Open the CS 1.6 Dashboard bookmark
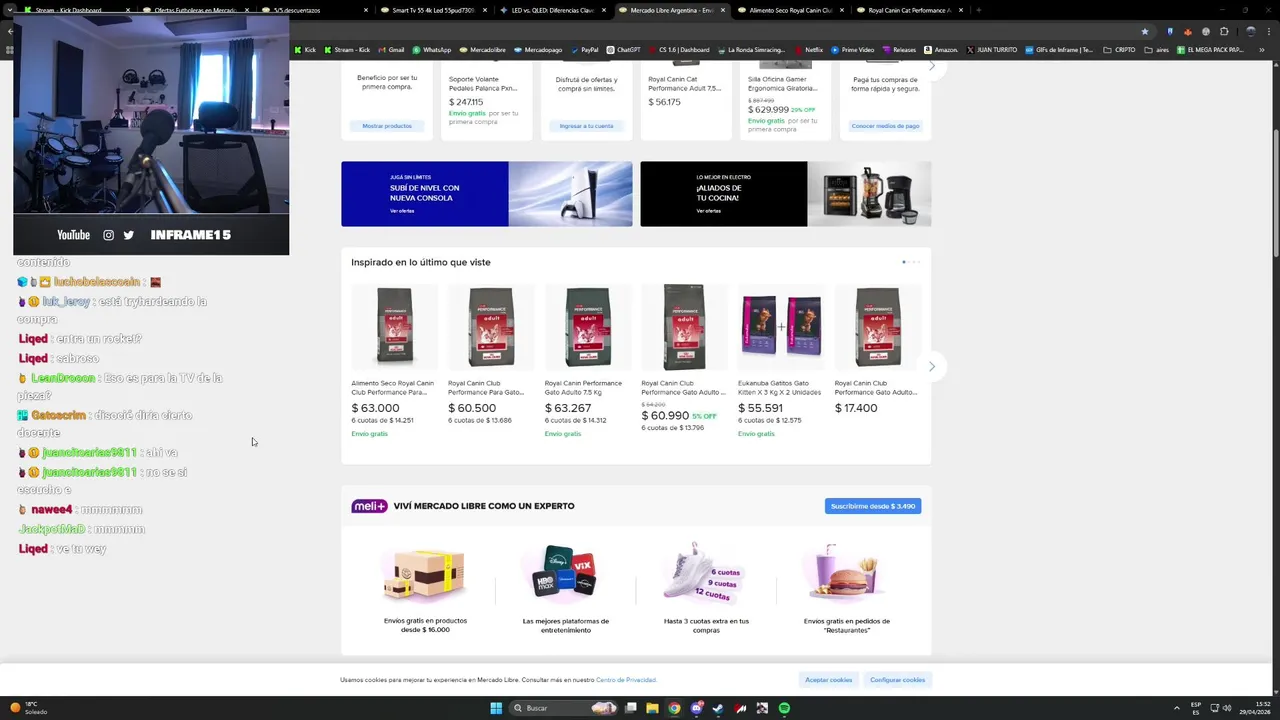 click(x=679, y=49)
